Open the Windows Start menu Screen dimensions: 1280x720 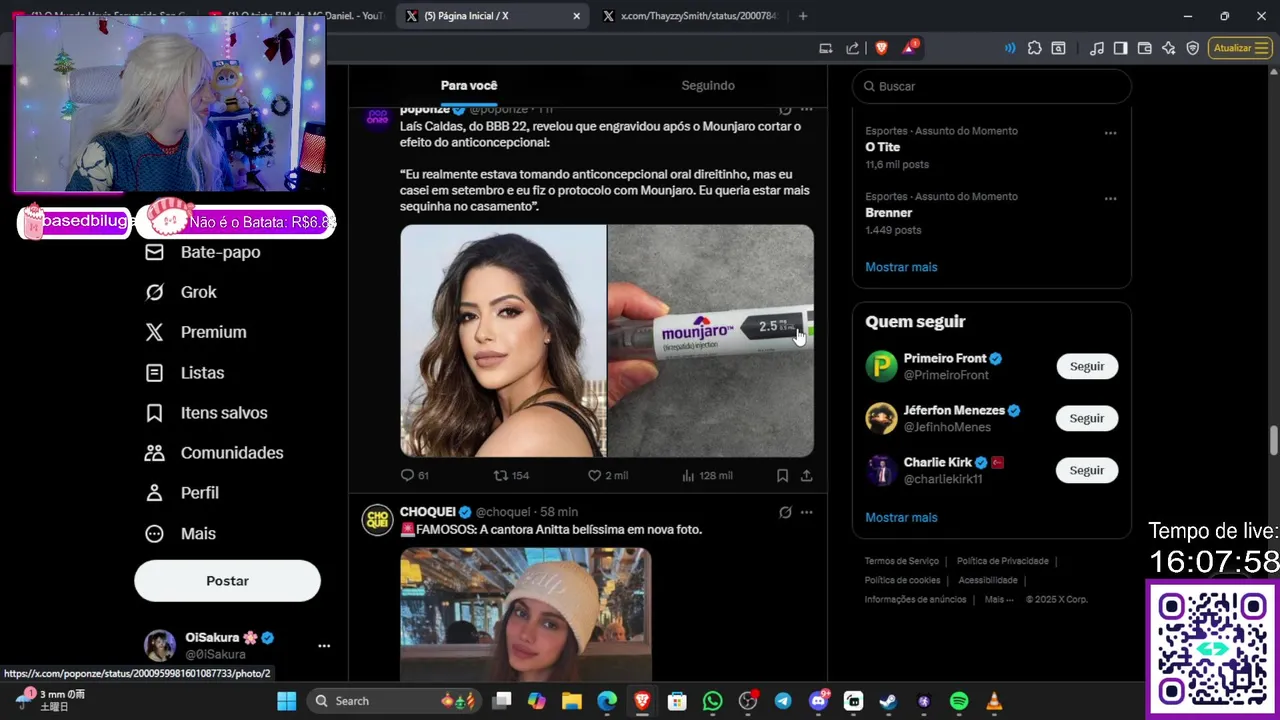click(x=286, y=701)
